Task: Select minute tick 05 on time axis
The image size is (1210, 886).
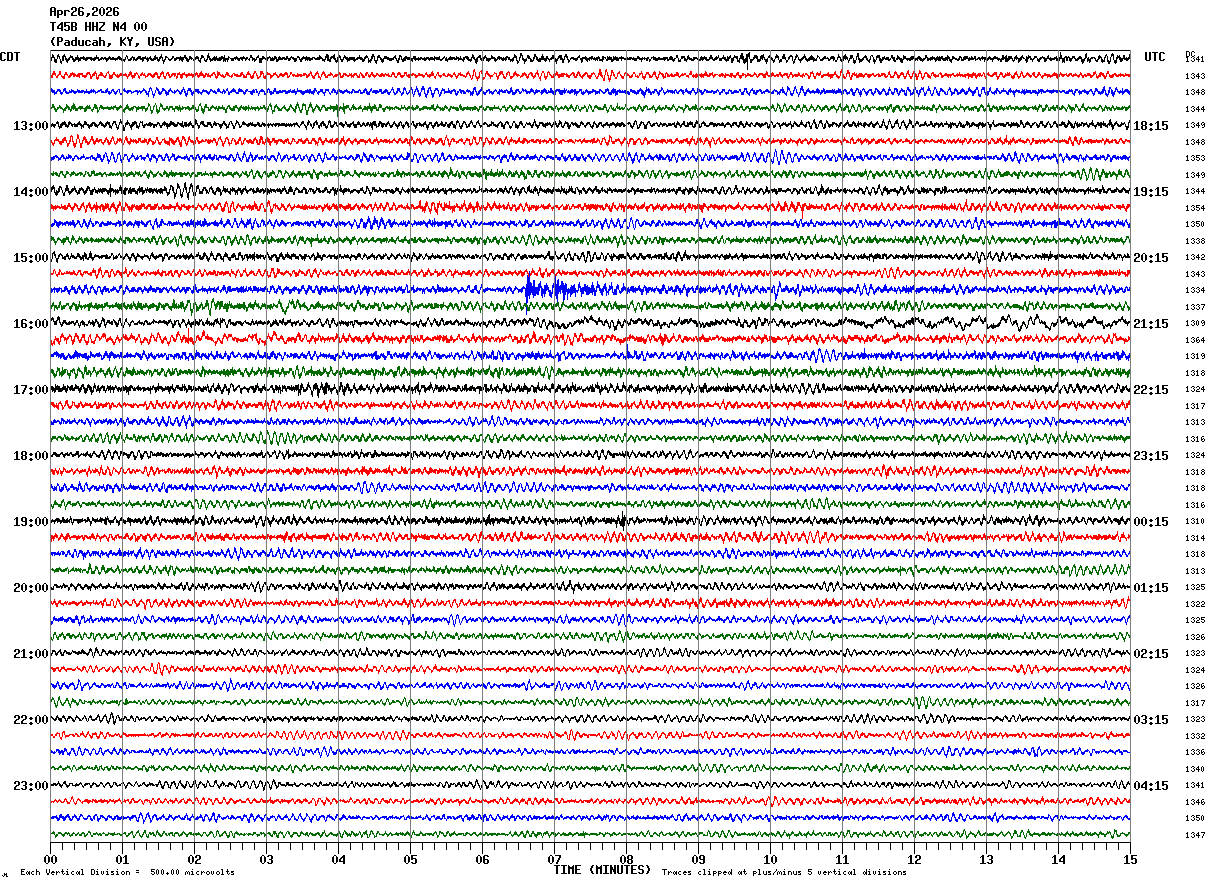Action: pos(410,859)
